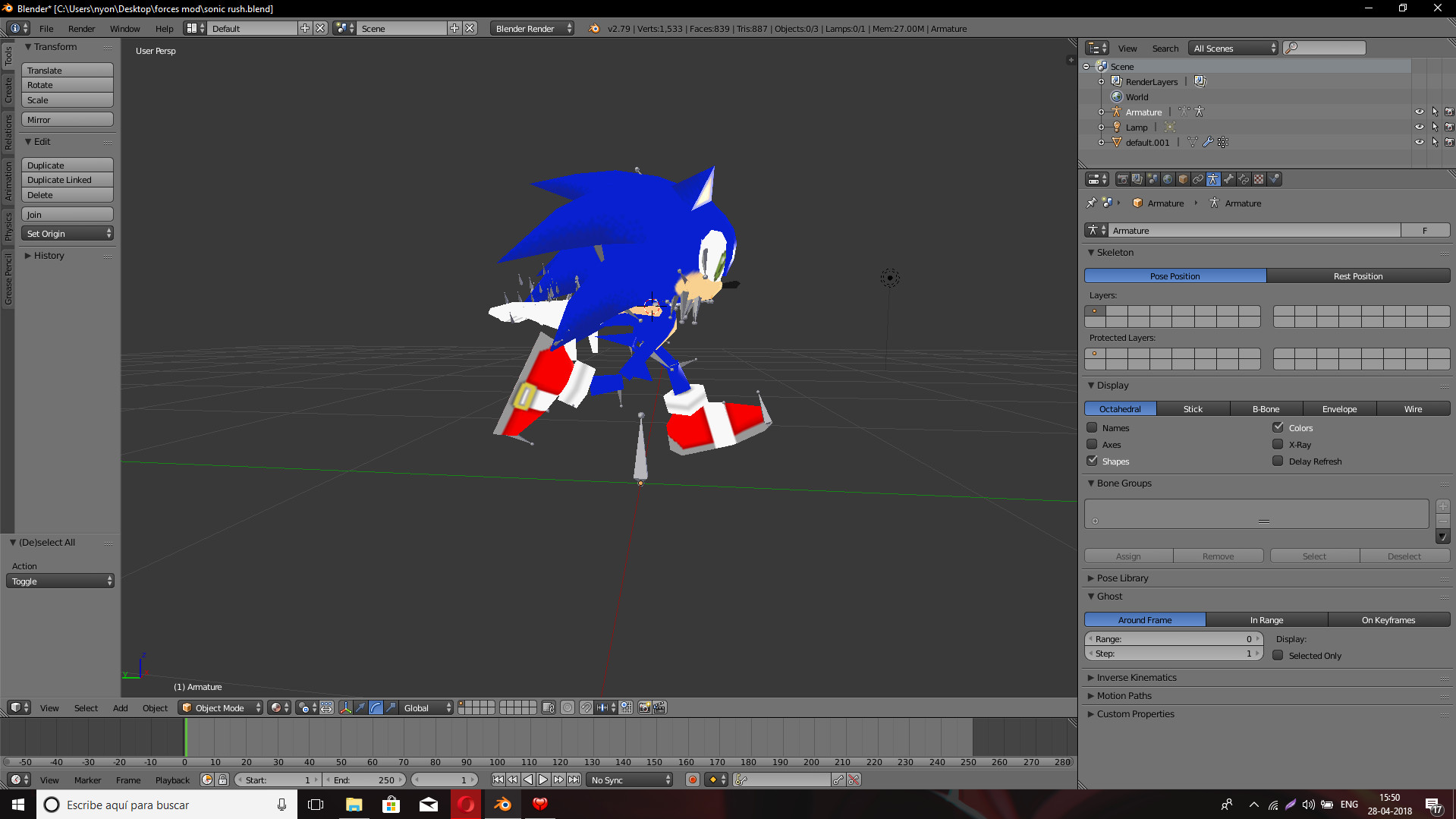Image resolution: width=1456 pixels, height=819 pixels.
Task: Open the Render properties tab (camera icon)
Action: point(1122,179)
